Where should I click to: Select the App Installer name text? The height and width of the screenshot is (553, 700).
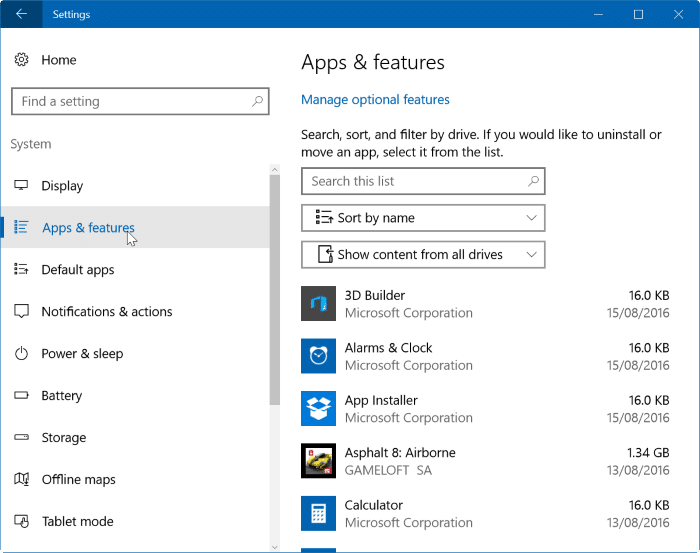pyautogui.click(x=381, y=400)
